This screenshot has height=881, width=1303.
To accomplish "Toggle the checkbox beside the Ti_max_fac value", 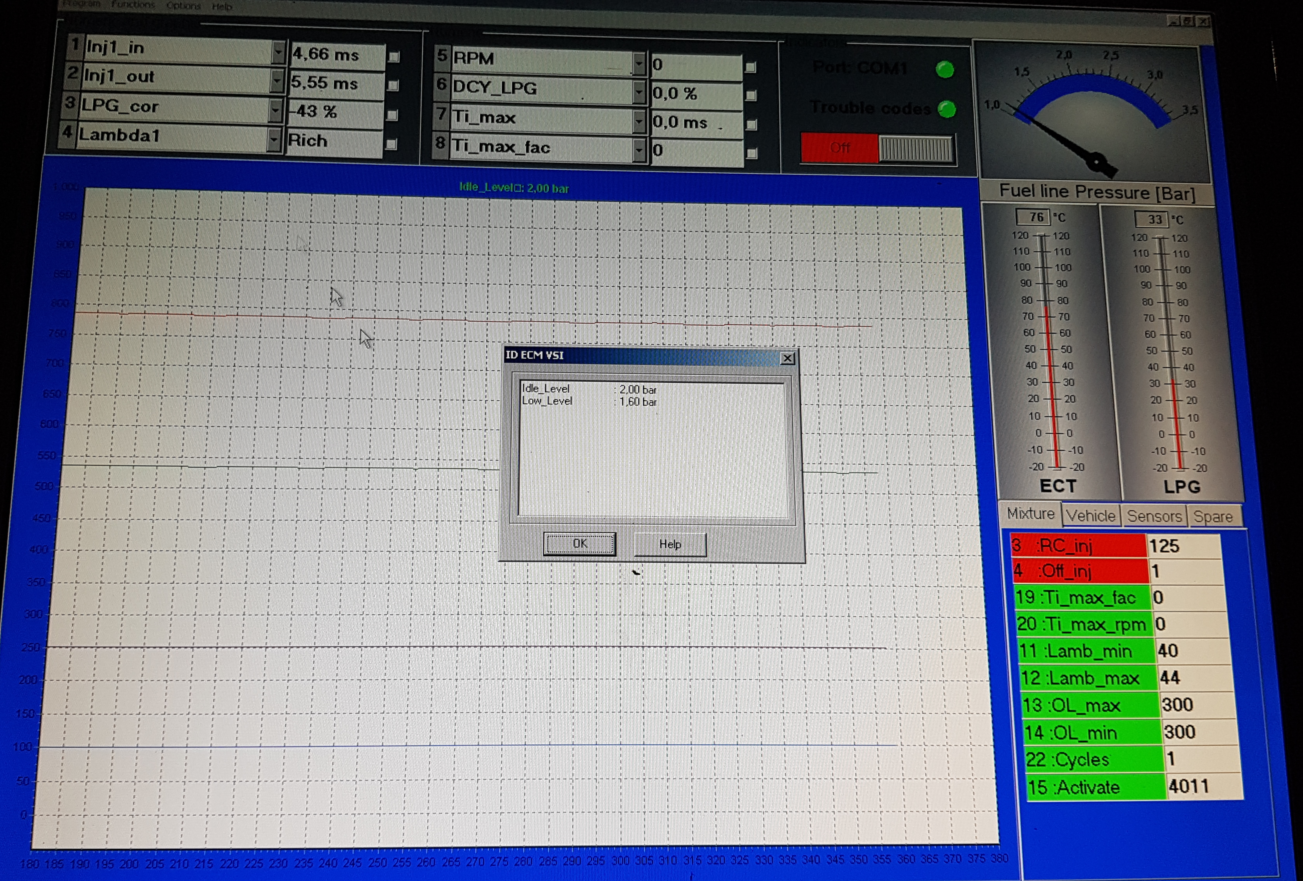I will tap(752, 154).
